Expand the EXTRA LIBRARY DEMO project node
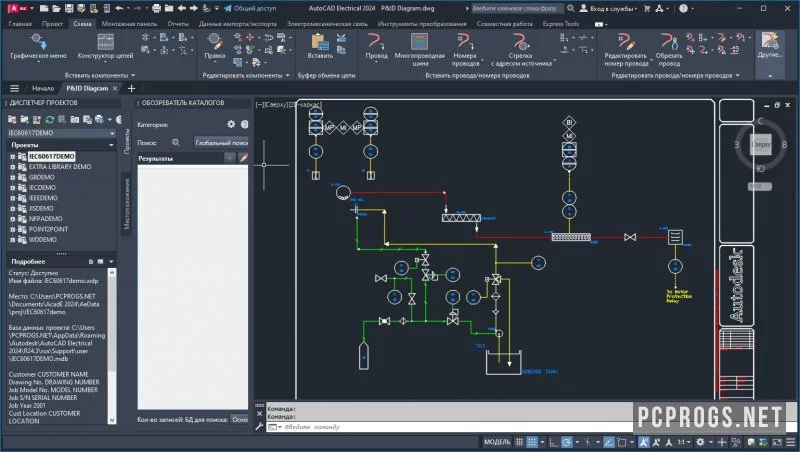Screen dimensions: 800x452 (13, 167)
